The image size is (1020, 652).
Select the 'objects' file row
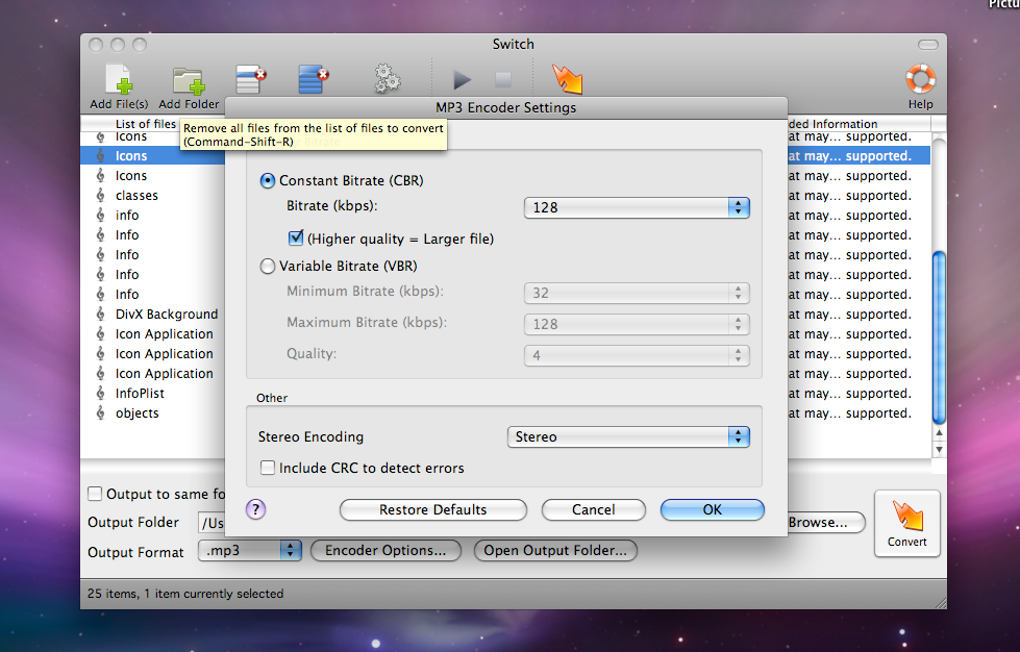pyautogui.click(x=153, y=413)
